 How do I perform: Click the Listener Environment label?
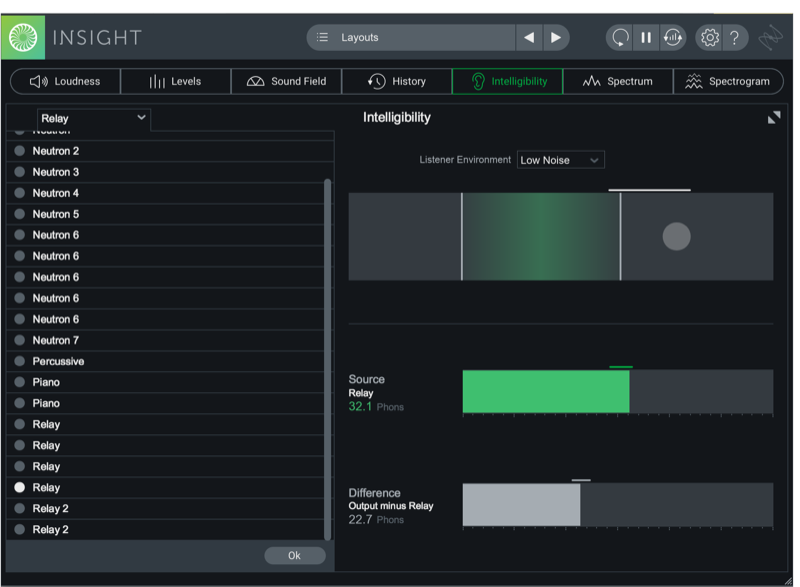[x=465, y=160]
